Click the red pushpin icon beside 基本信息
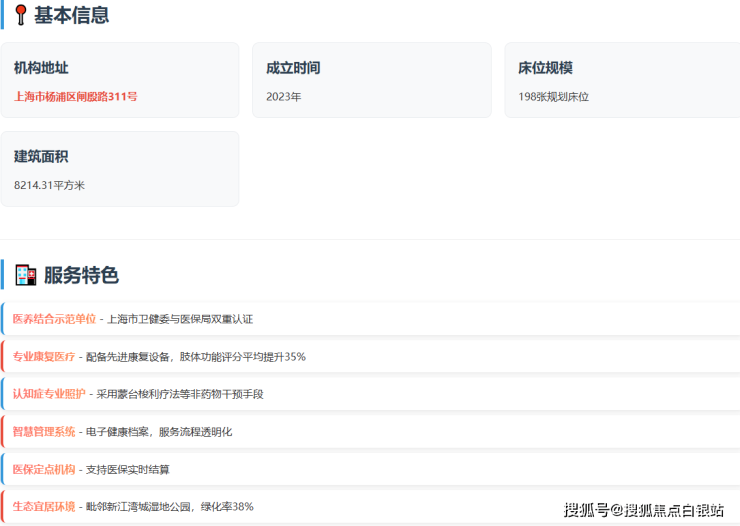Screen dimensions: 740x526 point(20,15)
